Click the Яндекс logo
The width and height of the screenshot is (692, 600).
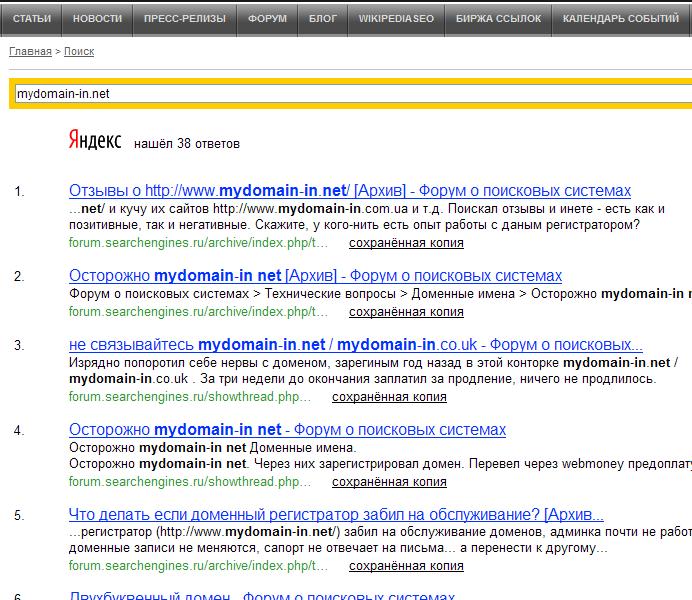point(94,142)
